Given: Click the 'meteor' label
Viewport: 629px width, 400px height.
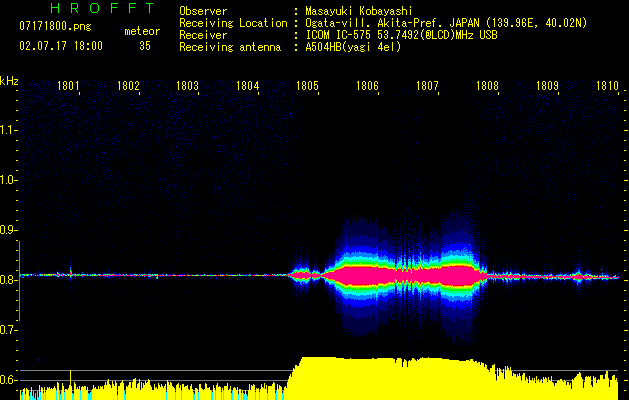Looking at the screenshot, I should click(x=142, y=31).
